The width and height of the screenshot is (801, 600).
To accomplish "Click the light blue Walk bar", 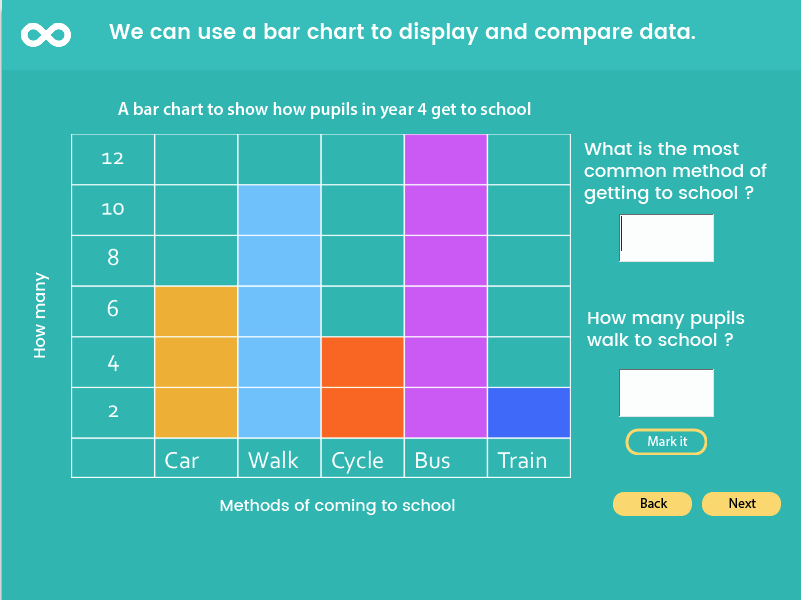I will click(279, 311).
